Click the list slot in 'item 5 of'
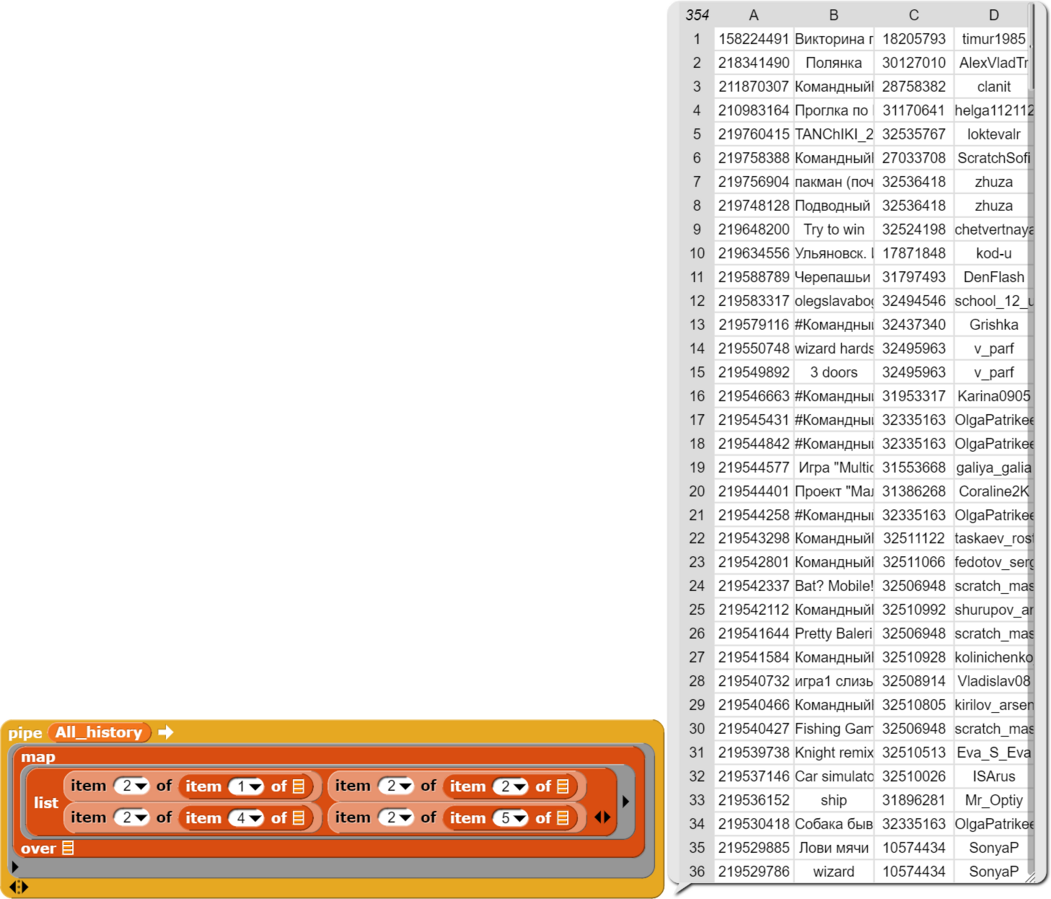Image resolution: width=1051 pixels, height=899 pixels. 563,818
